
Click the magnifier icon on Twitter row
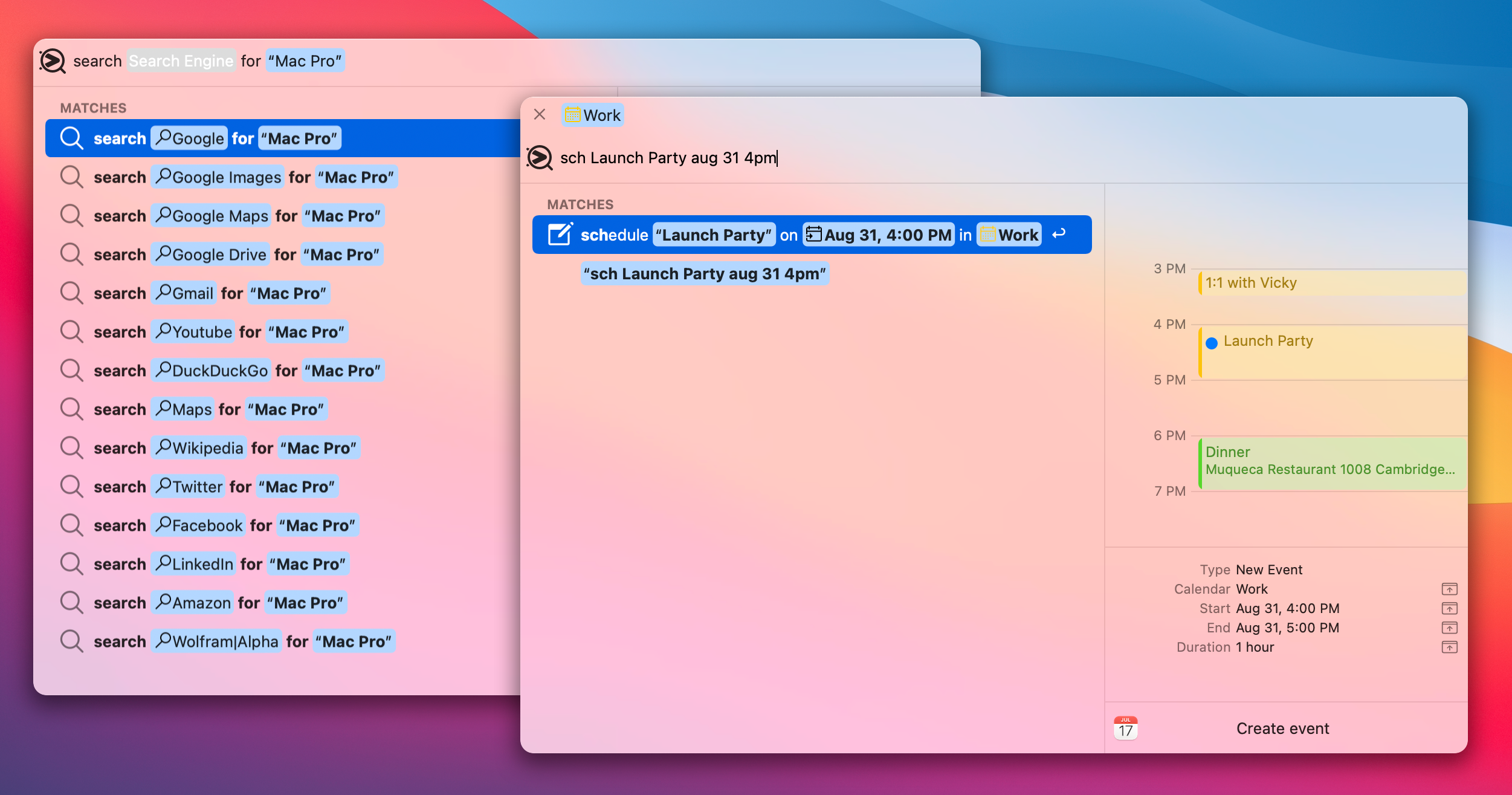[x=72, y=486]
